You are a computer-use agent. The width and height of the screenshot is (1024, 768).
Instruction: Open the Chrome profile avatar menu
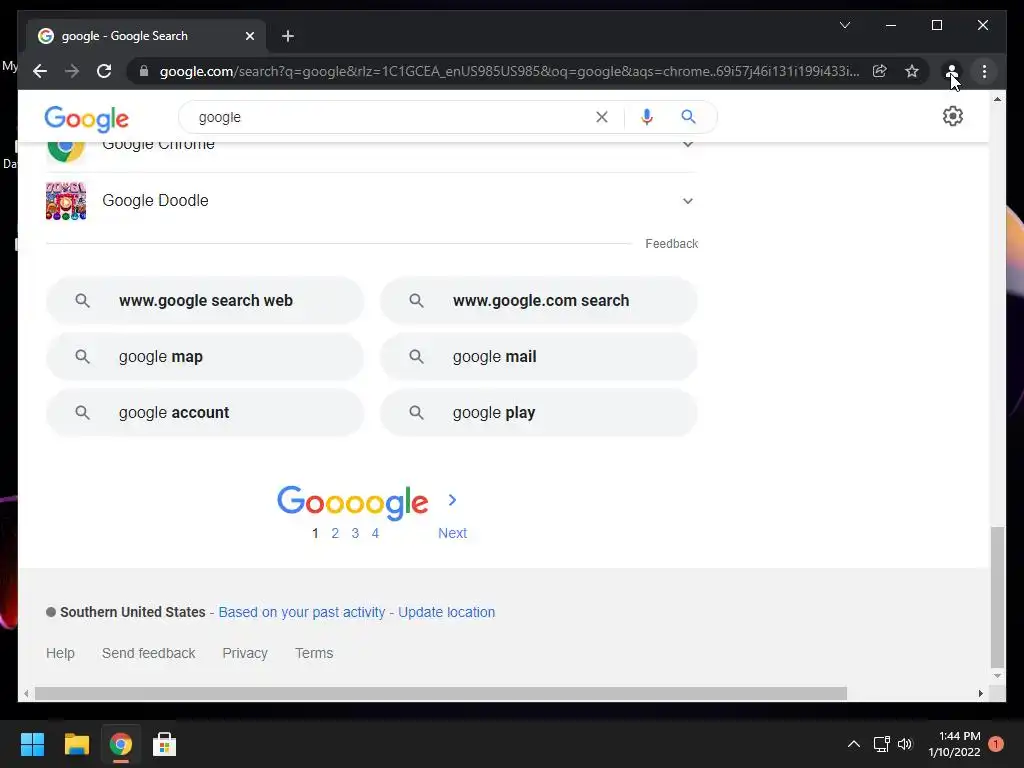(x=952, y=71)
